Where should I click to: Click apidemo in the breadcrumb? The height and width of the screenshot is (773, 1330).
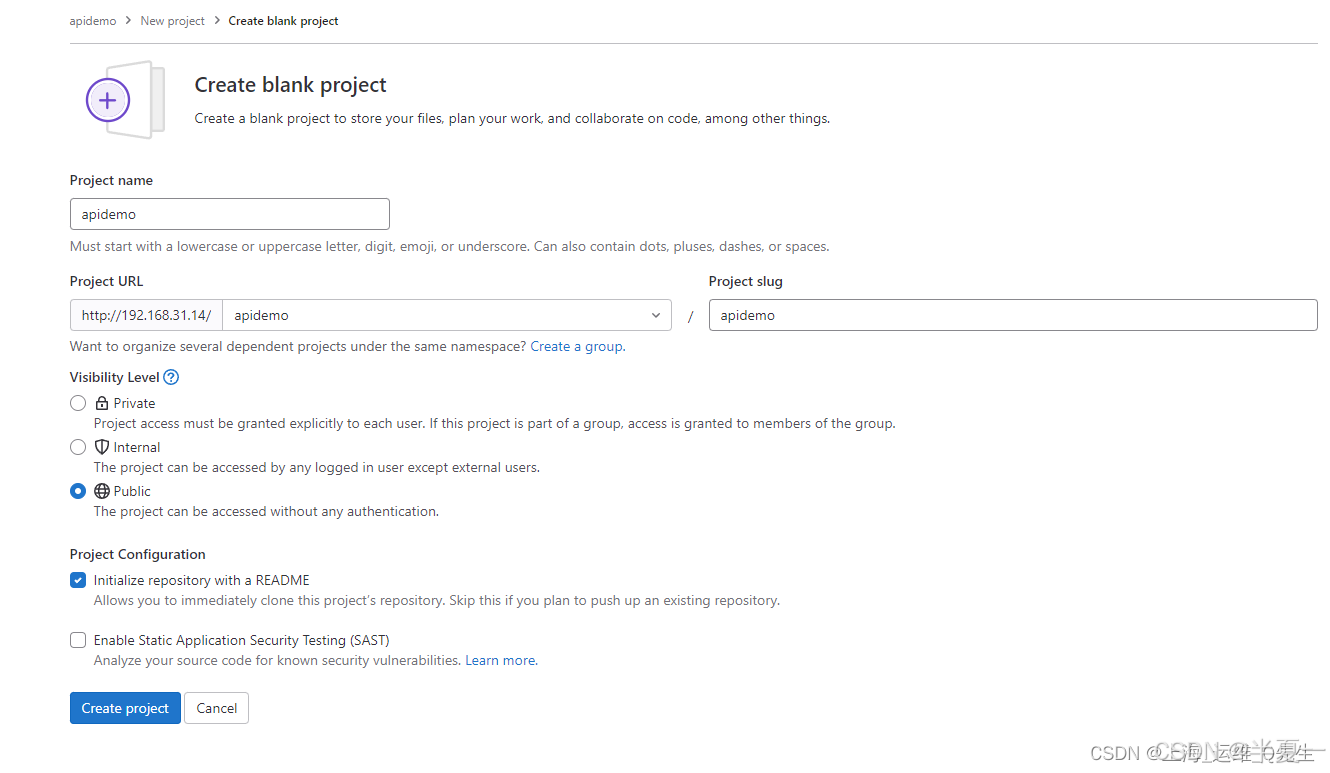(92, 20)
